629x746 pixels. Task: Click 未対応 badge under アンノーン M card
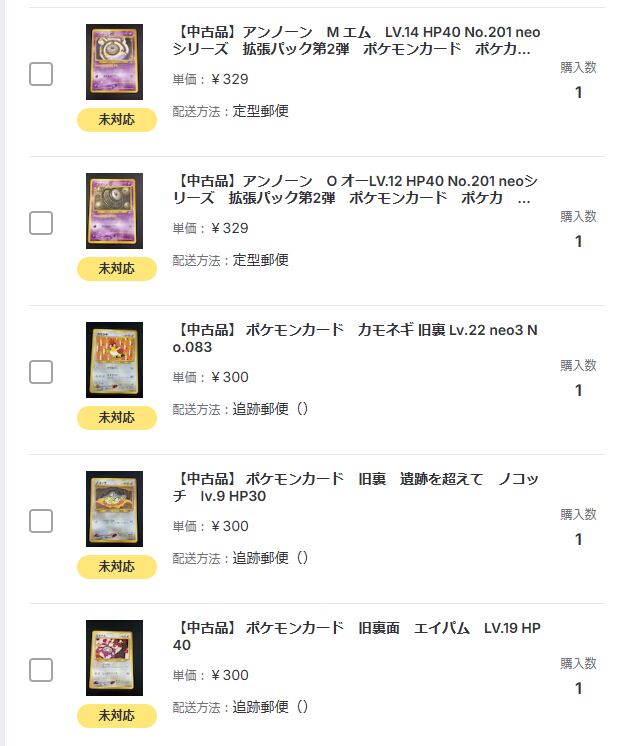(x=117, y=120)
